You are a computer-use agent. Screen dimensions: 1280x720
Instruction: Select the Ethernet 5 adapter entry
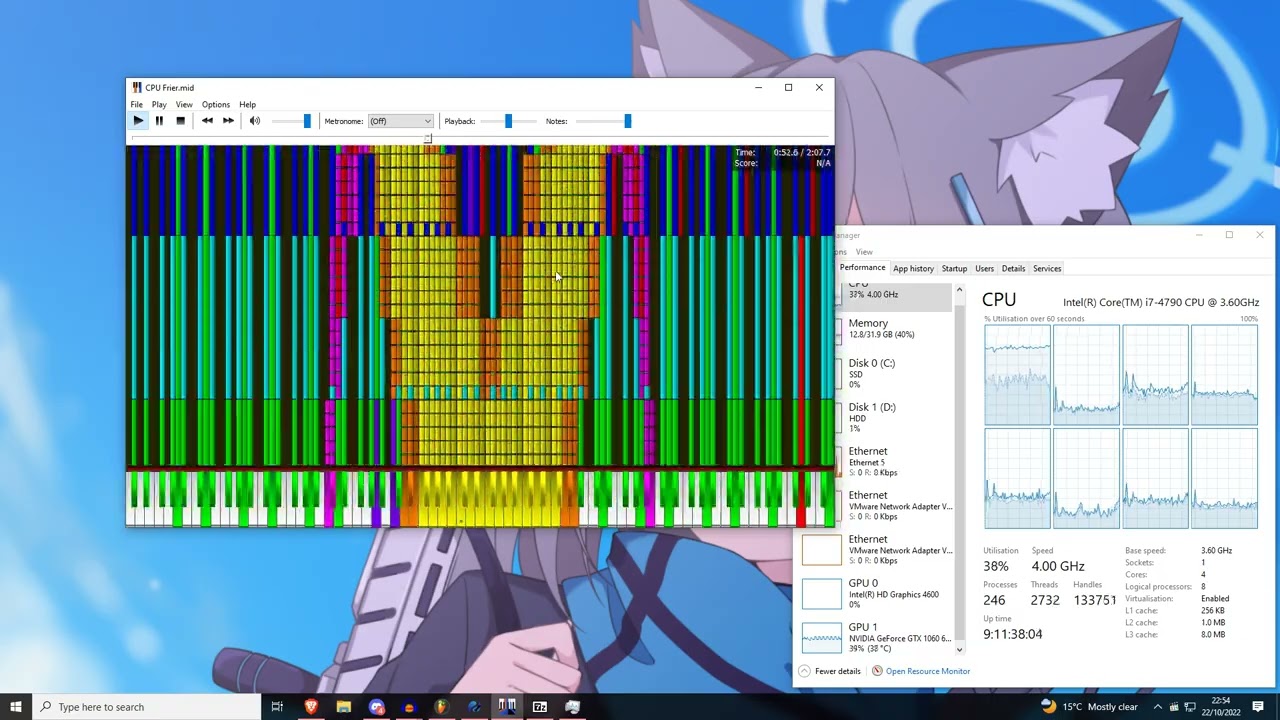pyautogui.click(x=895, y=461)
